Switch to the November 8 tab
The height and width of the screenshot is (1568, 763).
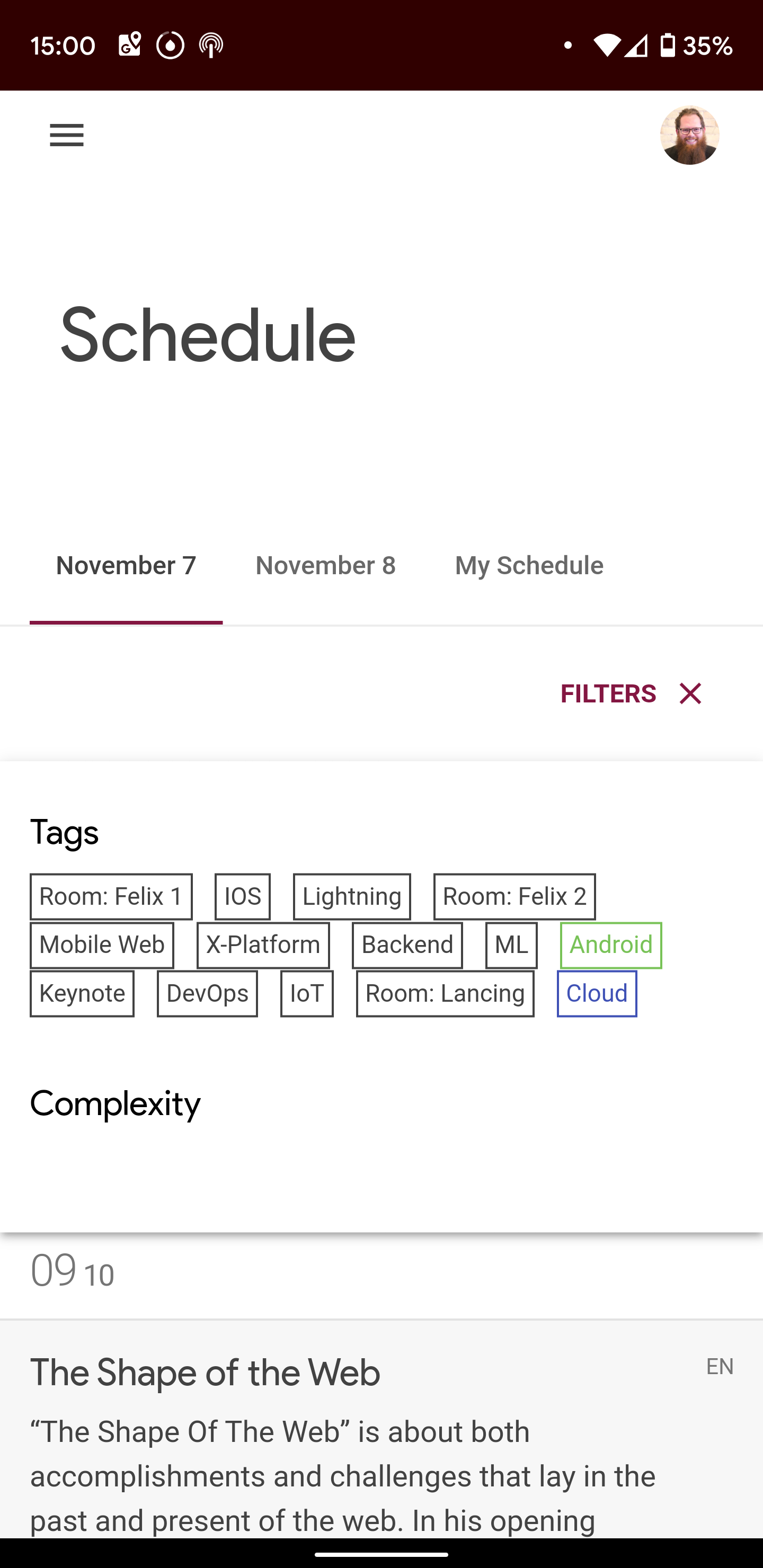pyautogui.click(x=325, y=565)
